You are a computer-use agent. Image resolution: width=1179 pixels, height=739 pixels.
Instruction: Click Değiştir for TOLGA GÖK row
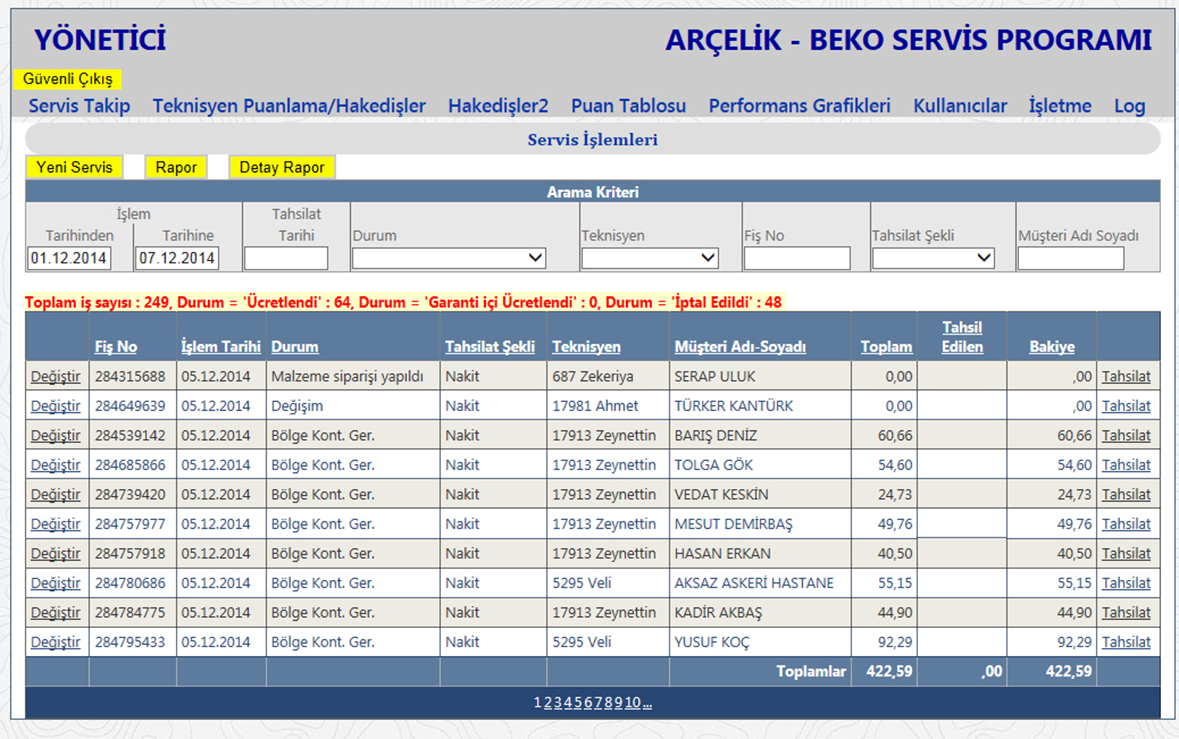pyautogui.click(x=56, y=465)
